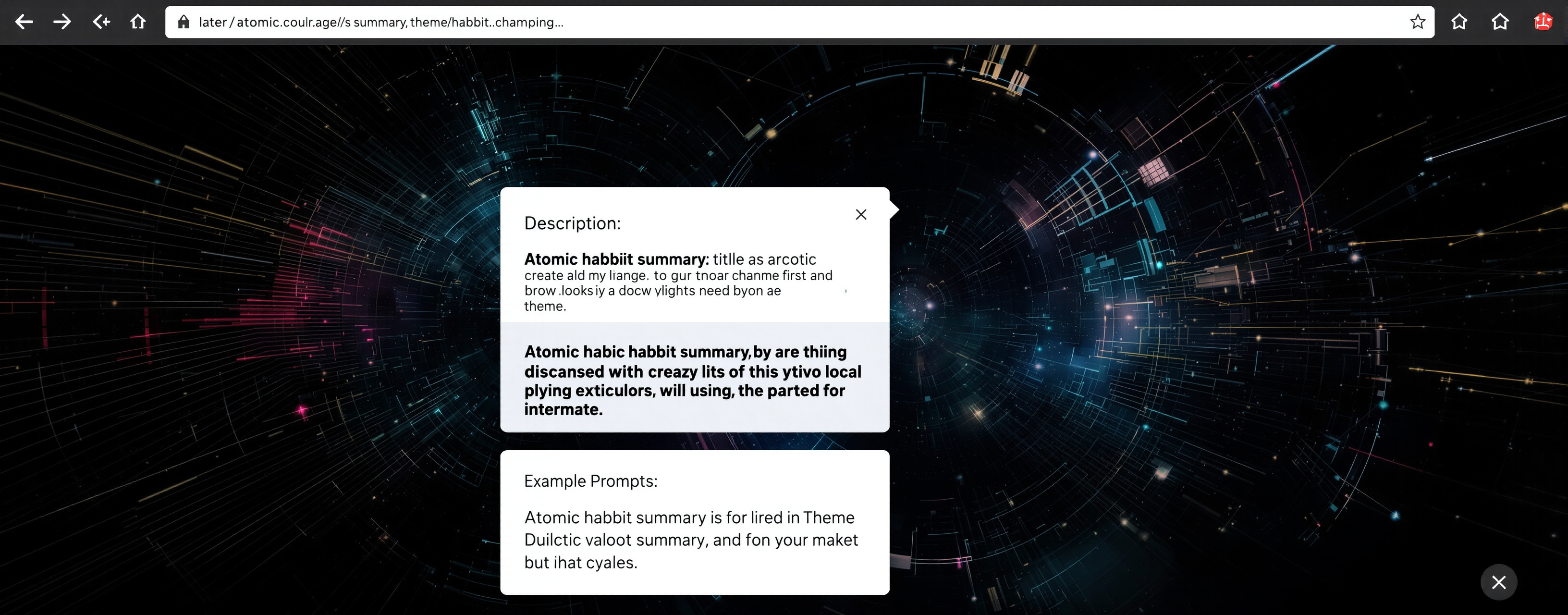Click the lock icon in address bar
Screen dimensions: 1568x615
(183, 22)
